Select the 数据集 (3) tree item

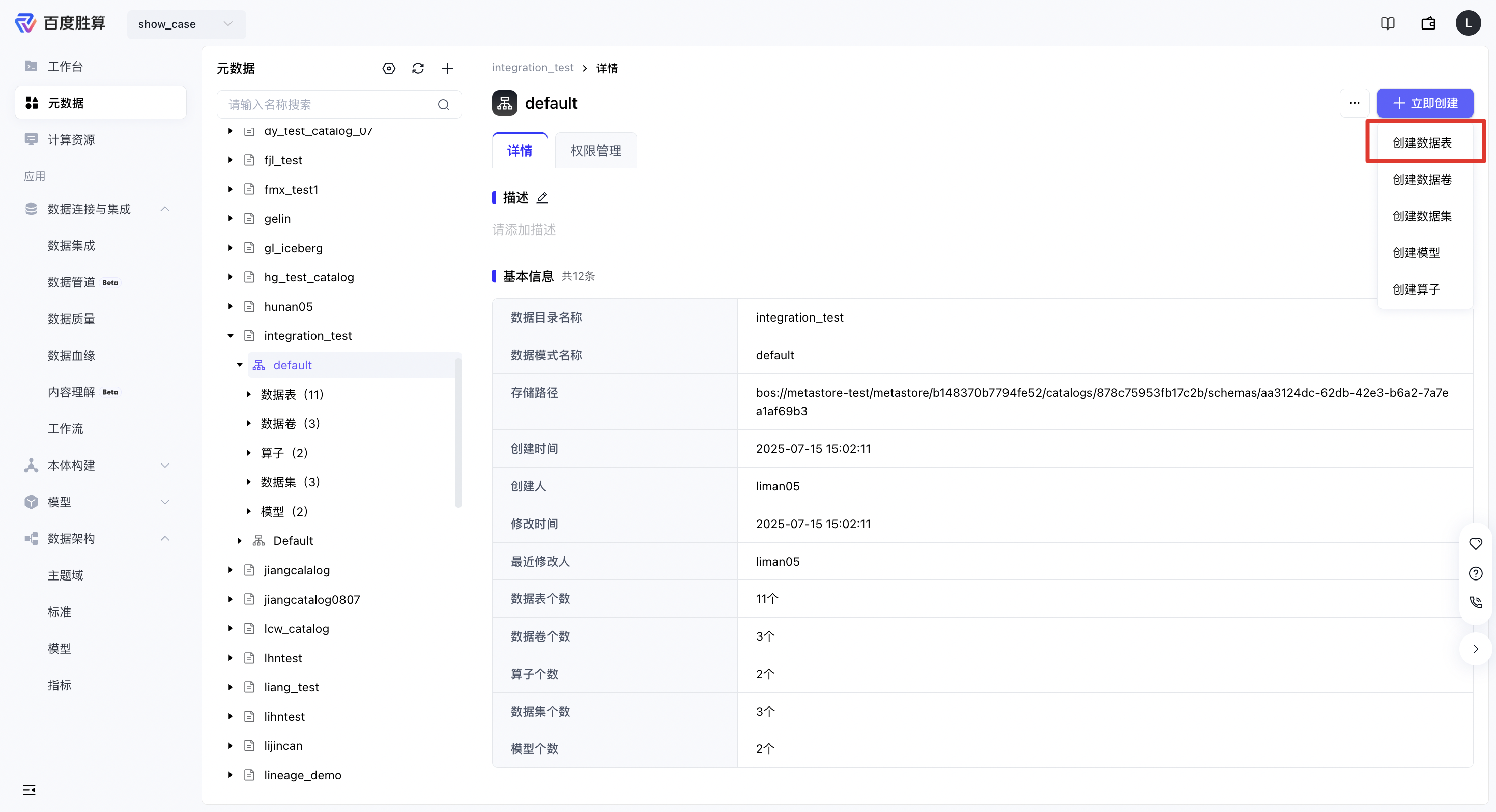pos(291,482)
